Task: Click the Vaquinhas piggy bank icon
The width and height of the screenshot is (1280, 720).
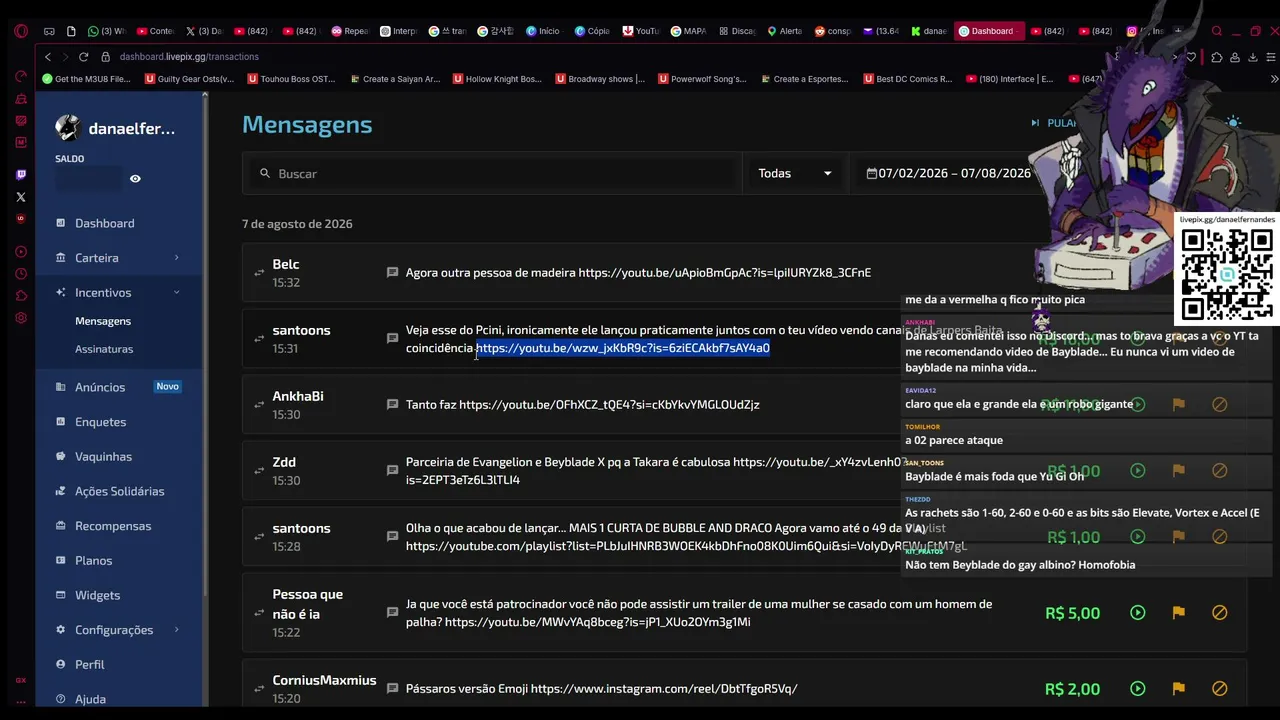Action: (x=61, y=456)
